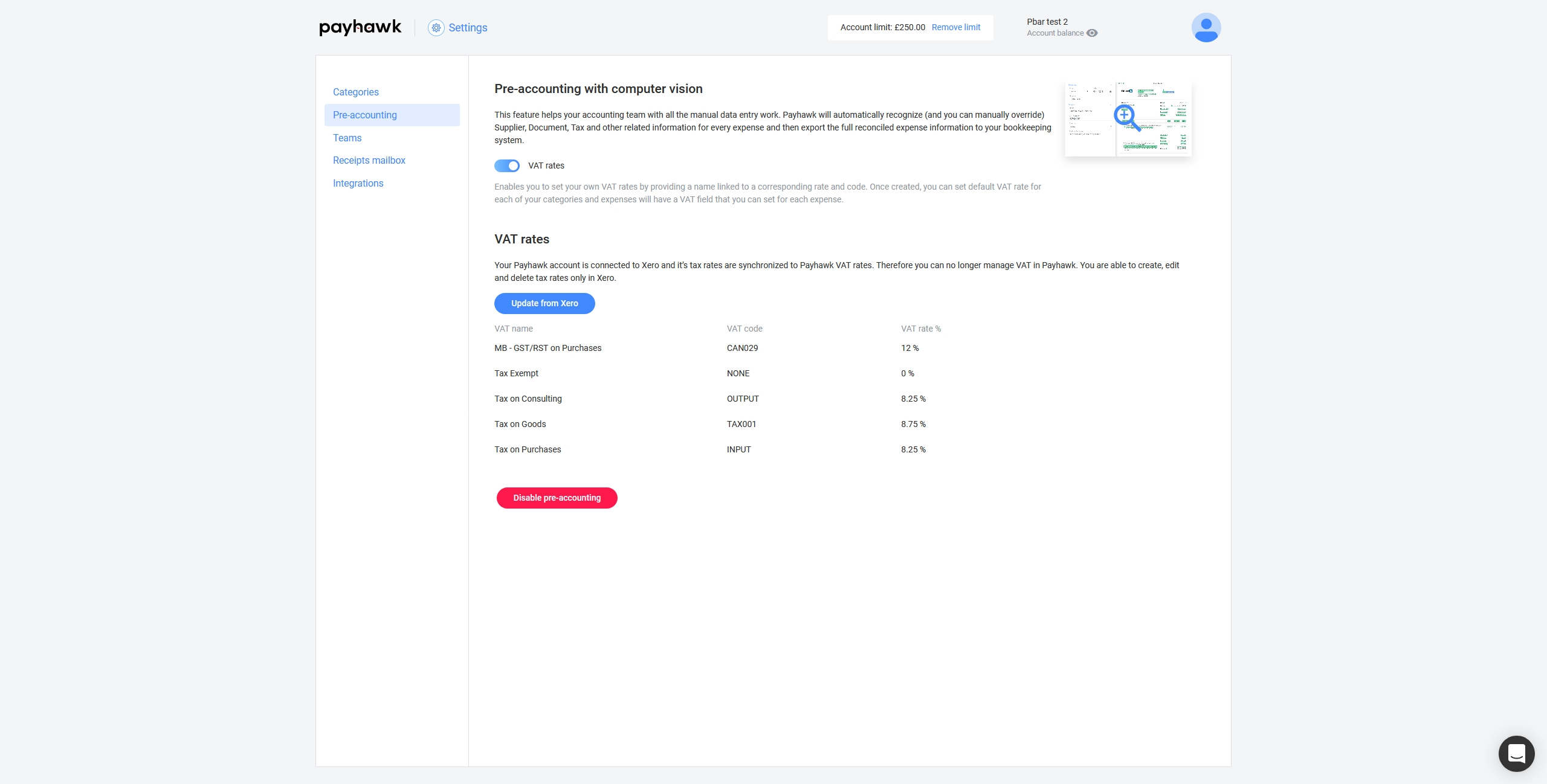1547x784 pixels.
Task: Select Pre-accounting in the sidebar
Action: coord(392,115)
